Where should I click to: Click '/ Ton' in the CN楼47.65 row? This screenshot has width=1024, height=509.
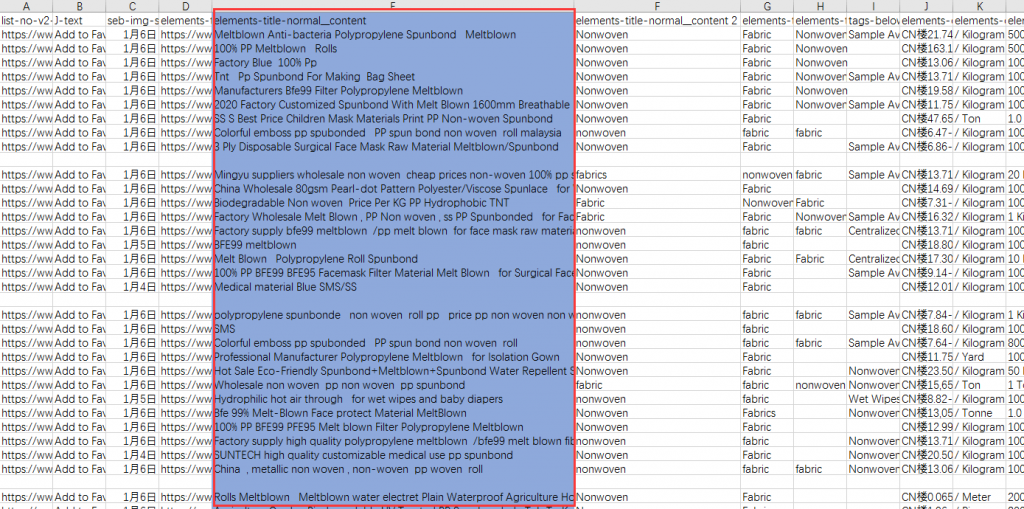click(x=979, y=119)
